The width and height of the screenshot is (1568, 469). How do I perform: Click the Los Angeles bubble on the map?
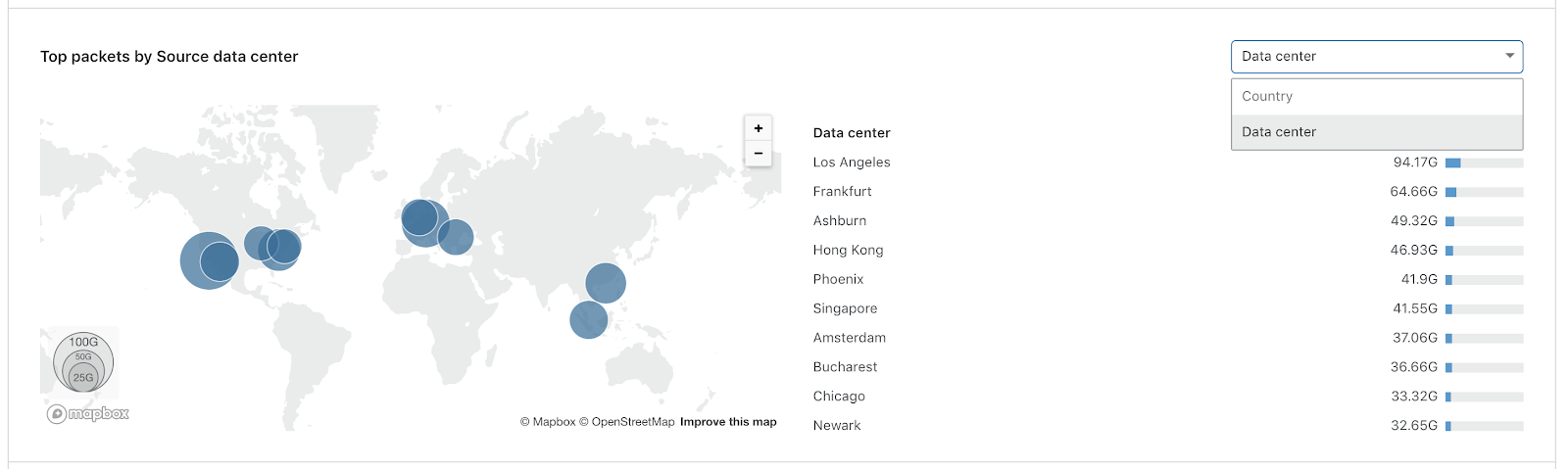tap(209, 260)
